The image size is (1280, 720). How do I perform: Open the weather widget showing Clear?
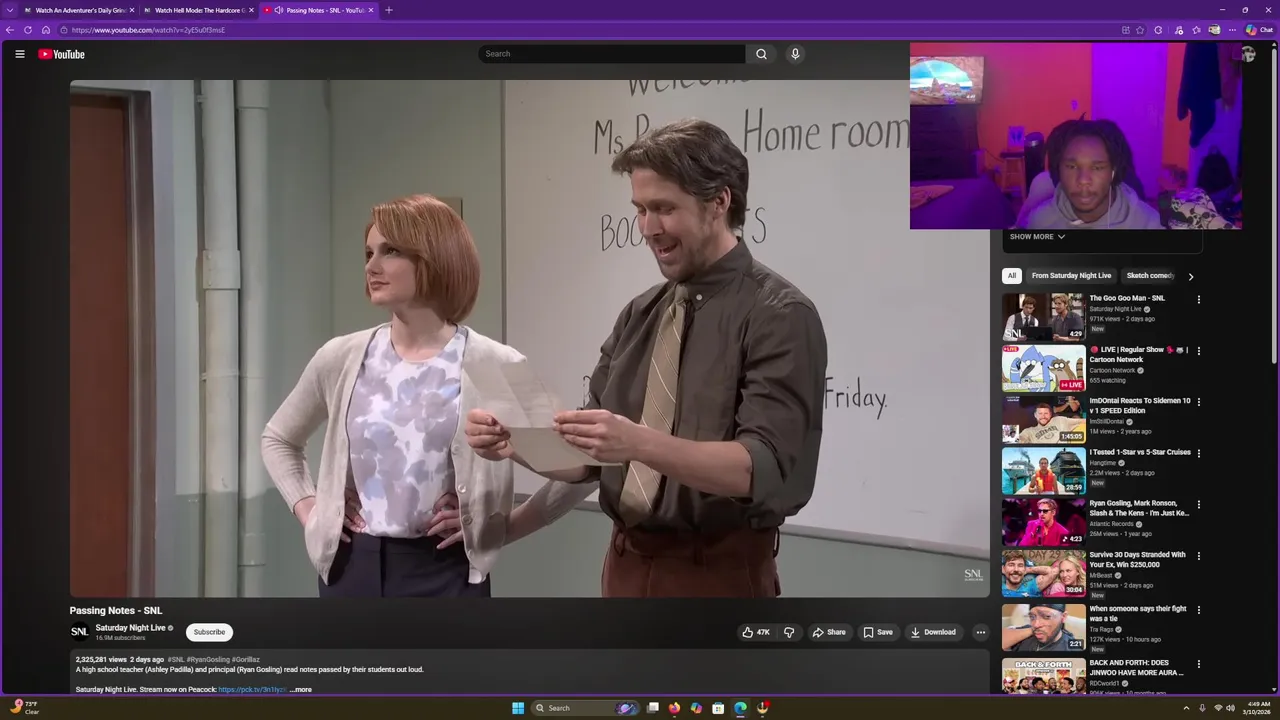(x=26, y=708)
